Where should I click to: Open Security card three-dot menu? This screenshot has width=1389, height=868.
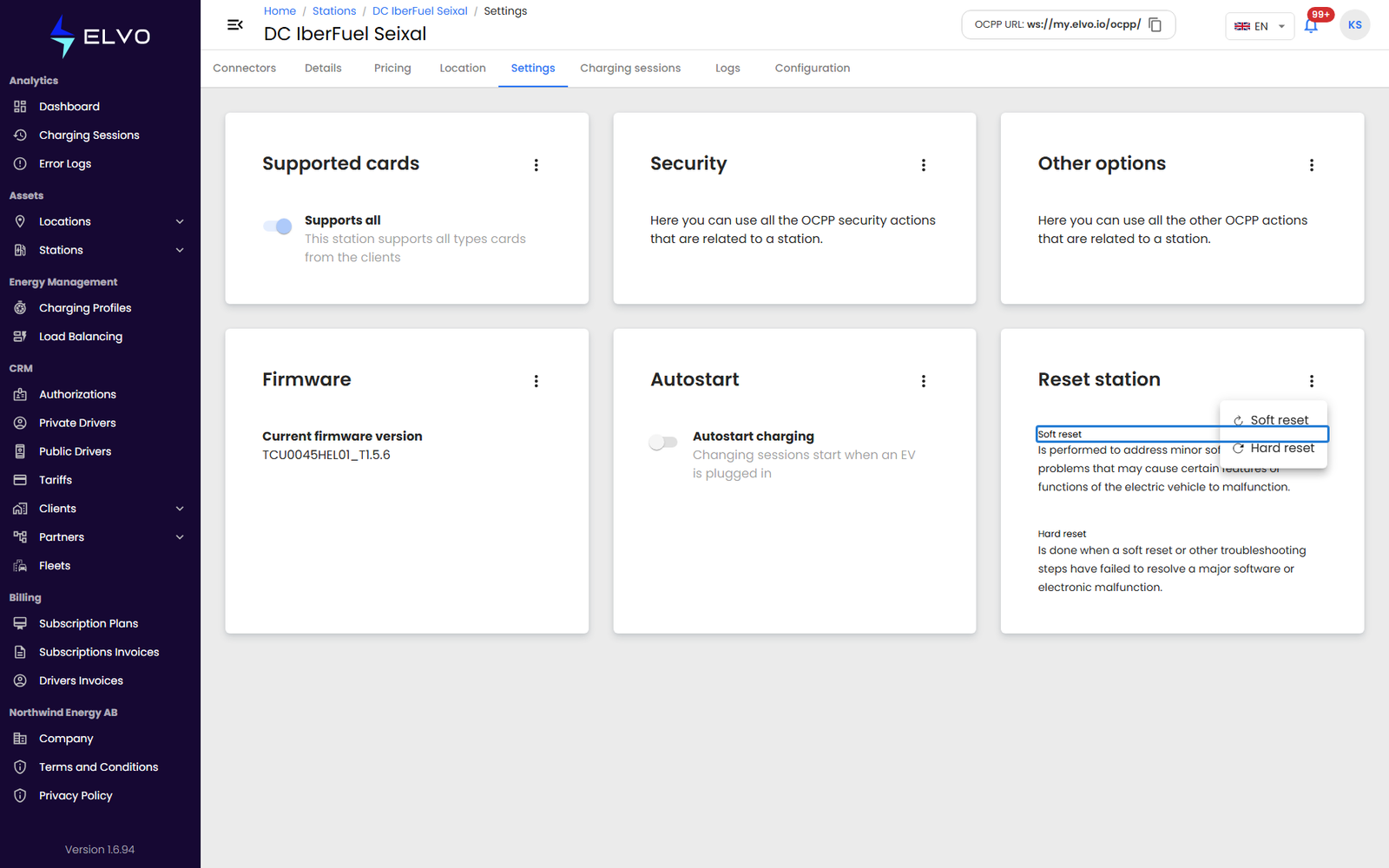coord(924,165)
